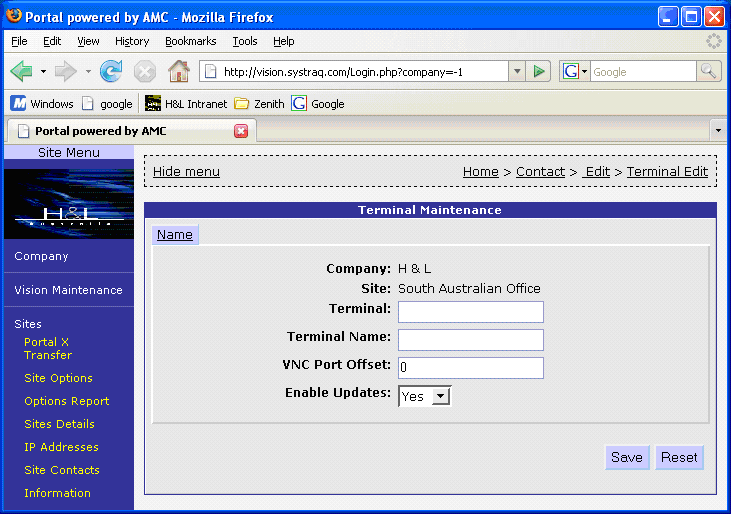
Task: Expand the URL history dropdown arrow
Action: pyautogui.click(x=516, y=71)
